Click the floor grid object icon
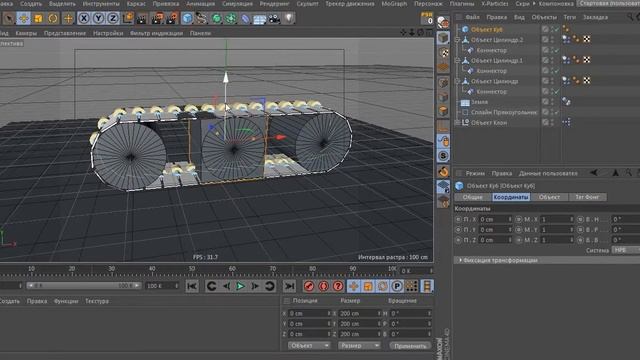This screenshot has height=360, width=640. [260, 18]
